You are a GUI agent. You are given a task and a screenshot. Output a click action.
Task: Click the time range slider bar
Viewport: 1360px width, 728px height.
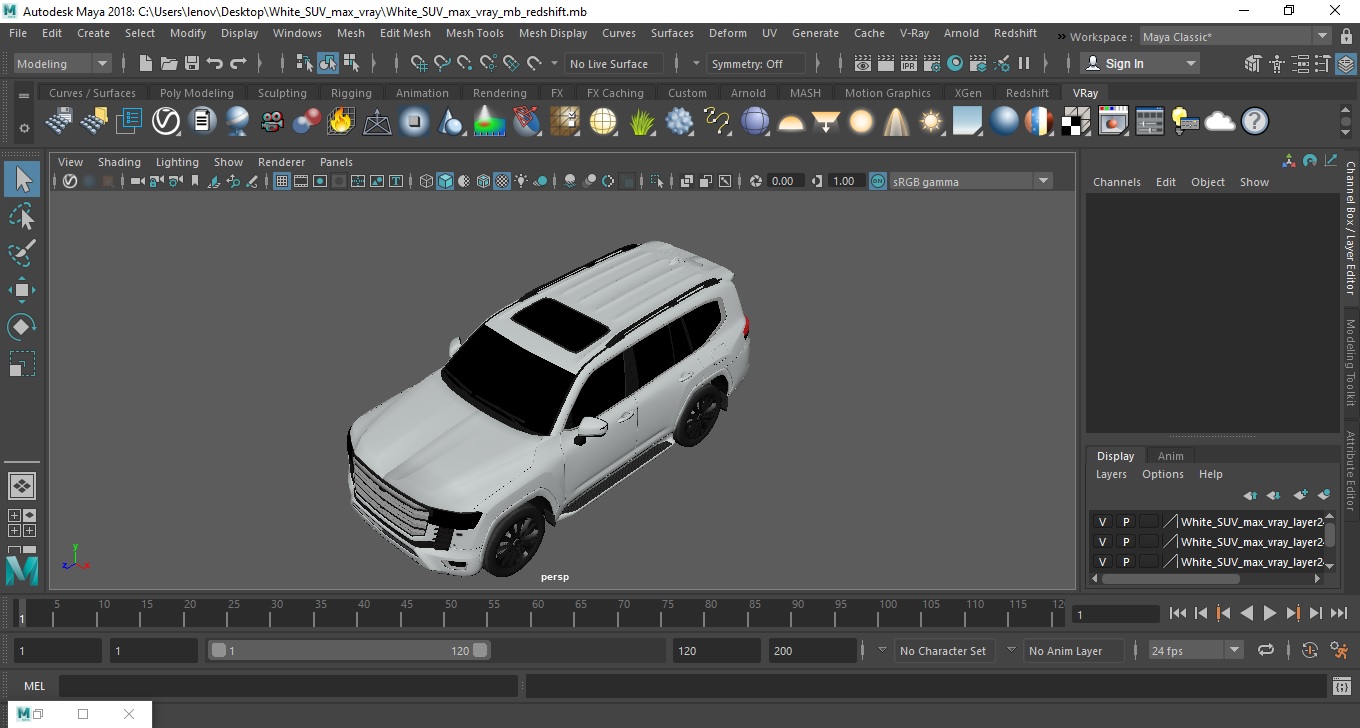point(349,650)
